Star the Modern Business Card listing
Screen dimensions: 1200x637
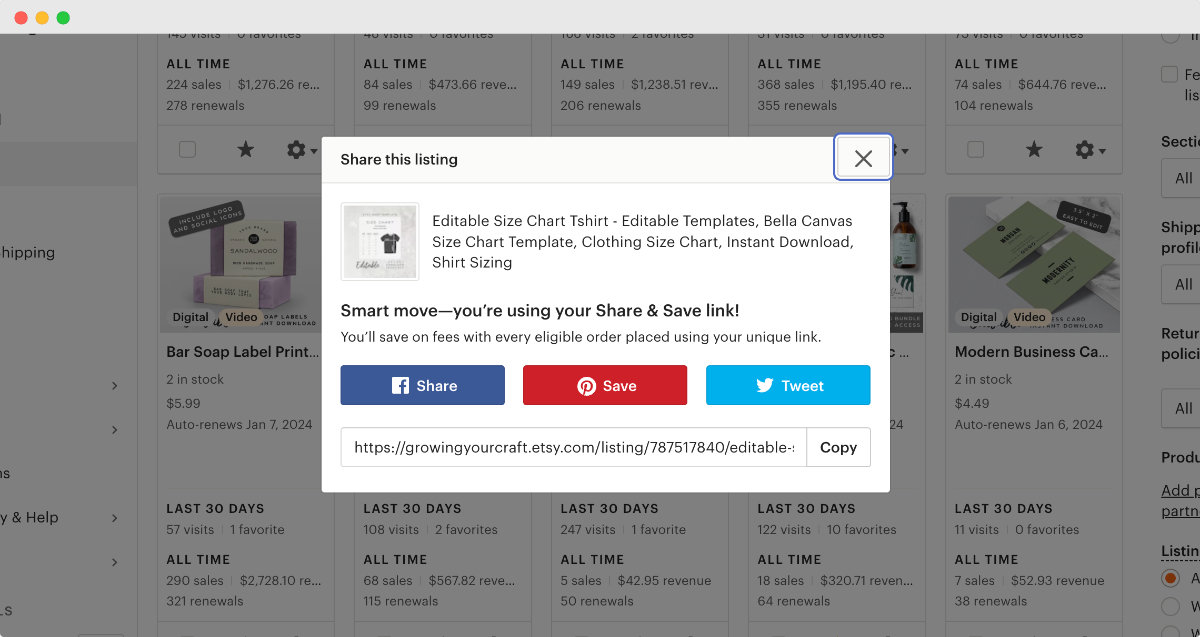coord(1033,150)
